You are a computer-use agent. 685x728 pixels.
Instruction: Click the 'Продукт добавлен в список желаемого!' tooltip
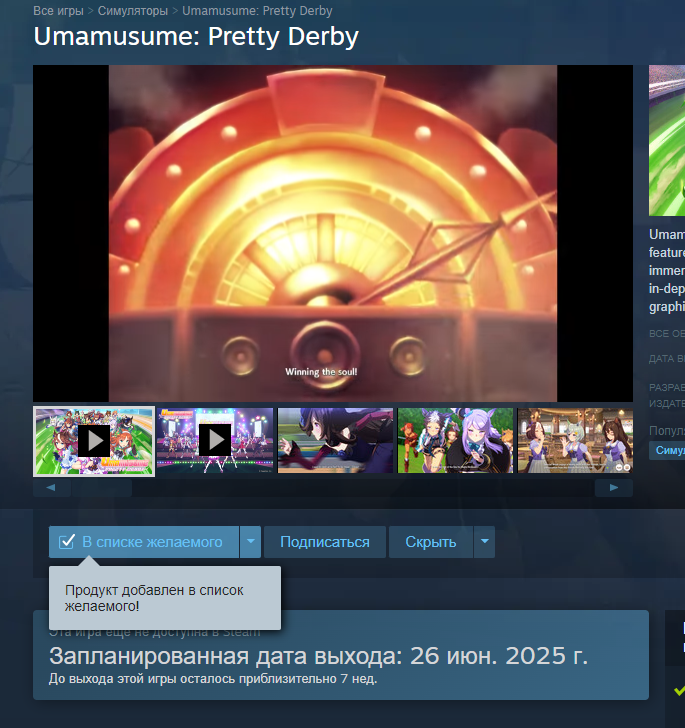point(165,598)
